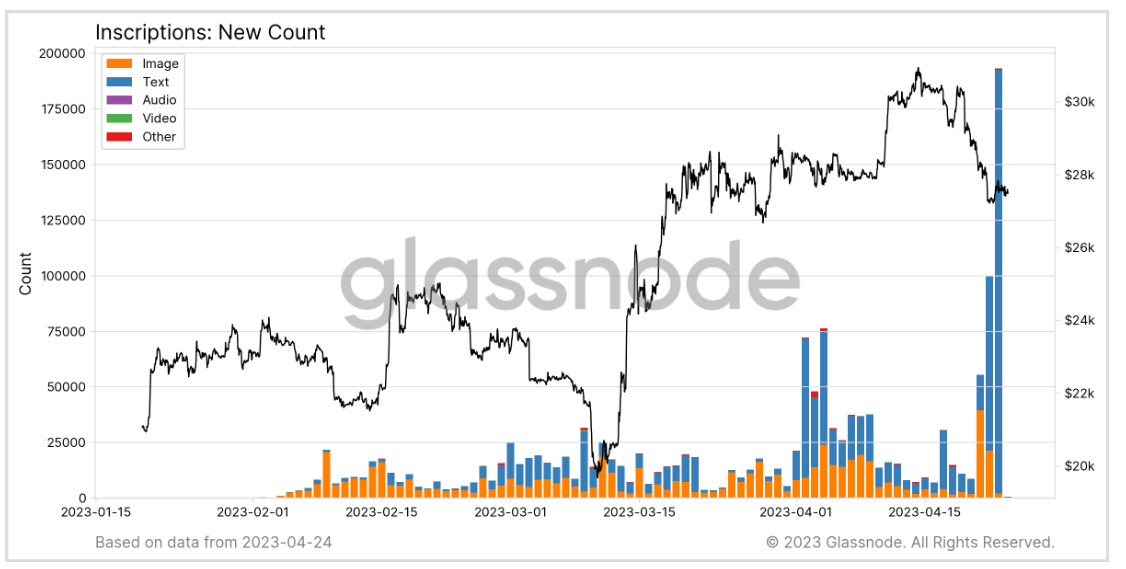Click the Glassnode copyright notice
Screen dimensions: 1126x569
[x=910, y=542]
